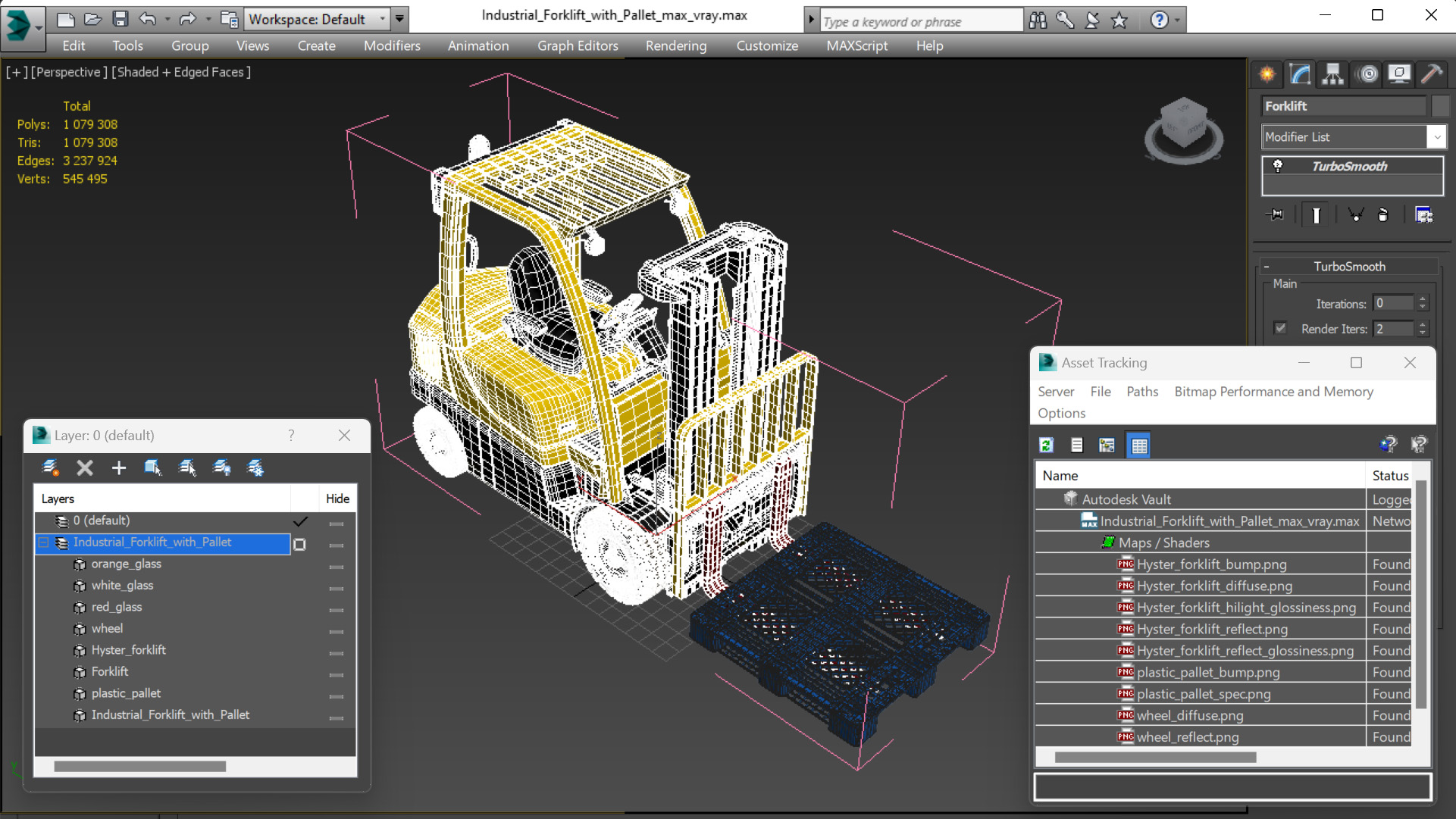Image resolution: width=1456 pixels, height=819 pixels.
Task: Switch to Modify command panel tab
Action: pyautogui.click(x=1300, y=74)
